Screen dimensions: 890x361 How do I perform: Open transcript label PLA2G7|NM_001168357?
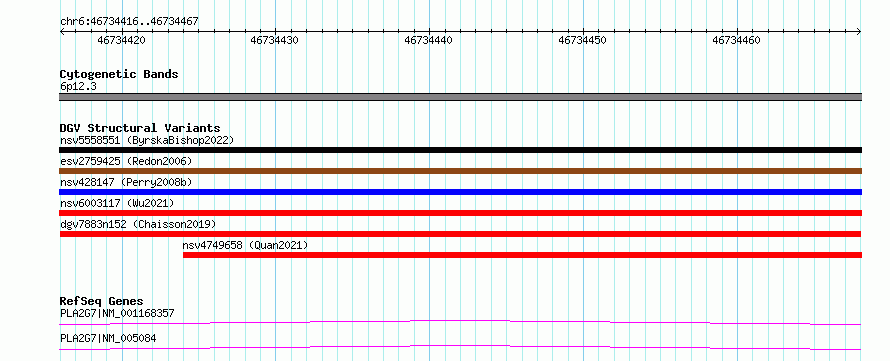click(x=117, y=313)
